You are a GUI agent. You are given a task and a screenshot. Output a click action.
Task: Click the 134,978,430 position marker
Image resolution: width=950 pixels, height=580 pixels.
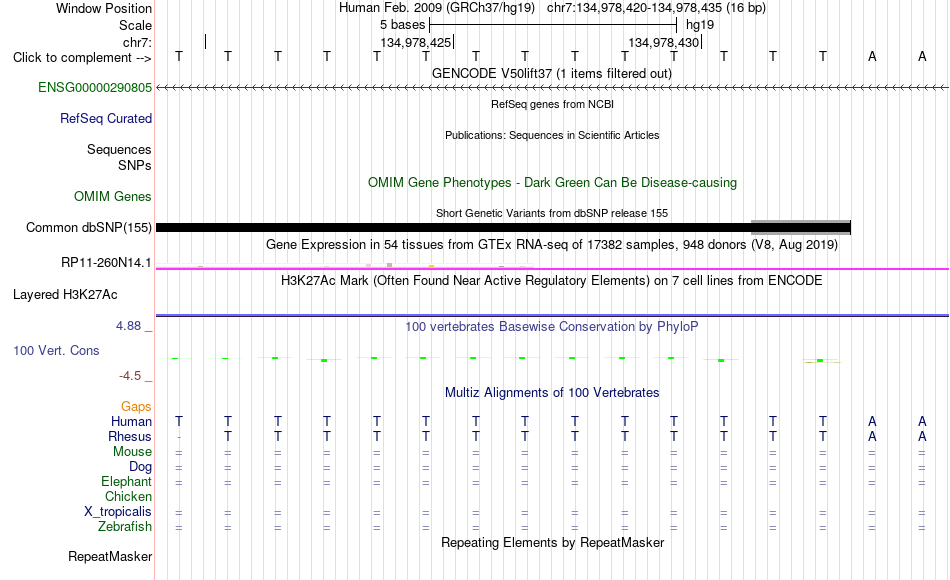664,43
